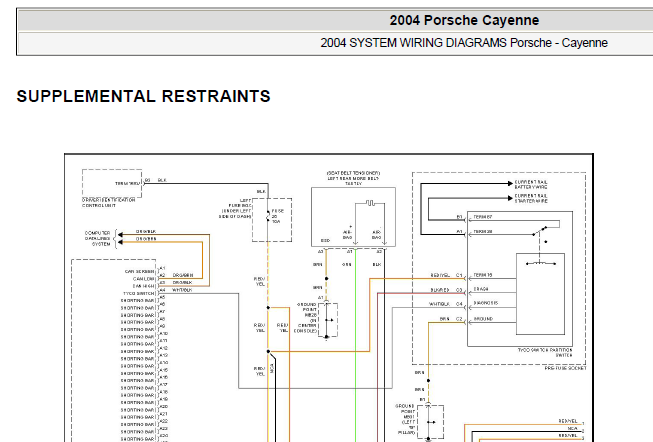Click the Fuse 20 10A symbol

[268, 217]
